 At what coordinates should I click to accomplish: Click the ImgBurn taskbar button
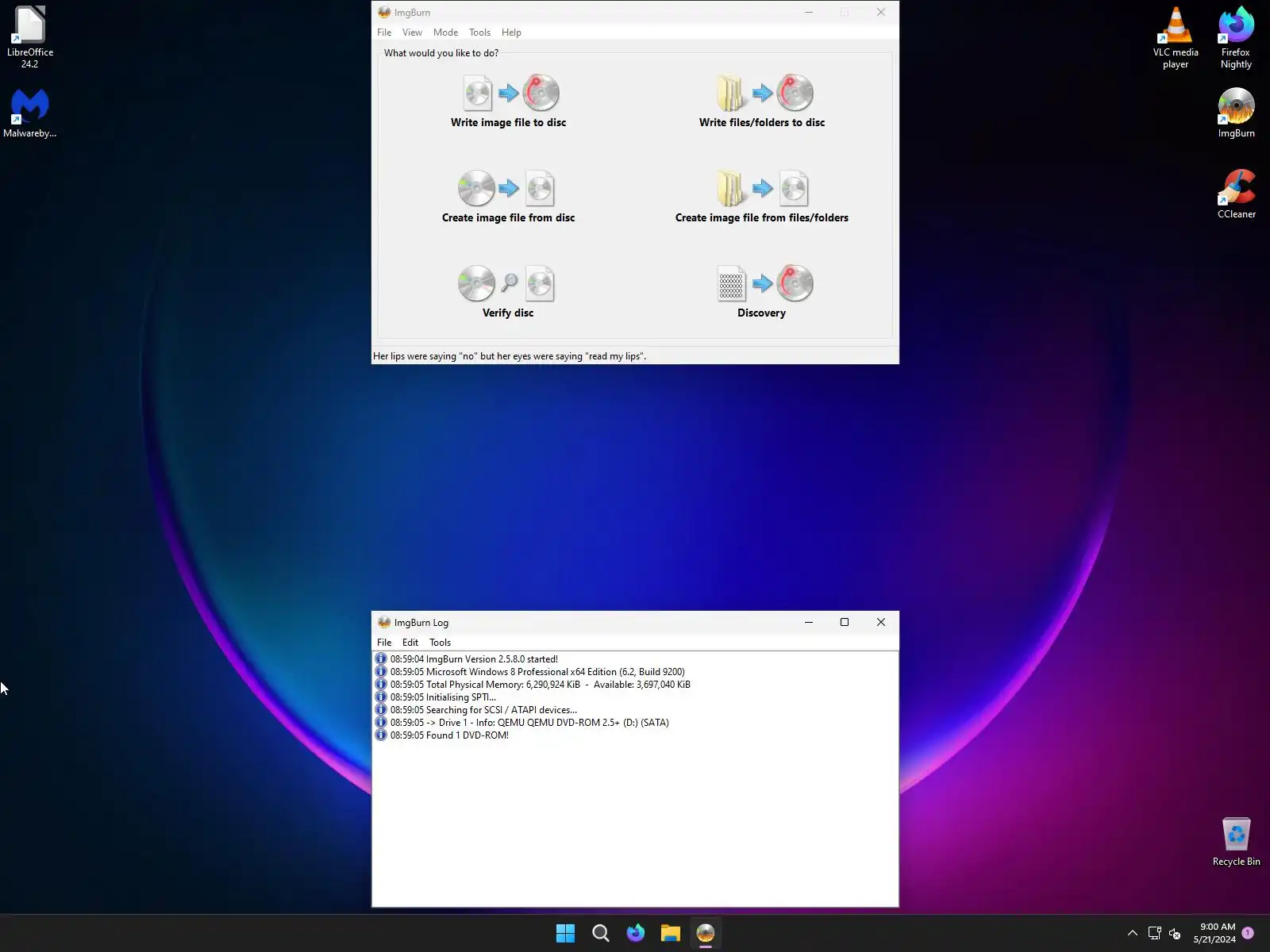[706, 934]
